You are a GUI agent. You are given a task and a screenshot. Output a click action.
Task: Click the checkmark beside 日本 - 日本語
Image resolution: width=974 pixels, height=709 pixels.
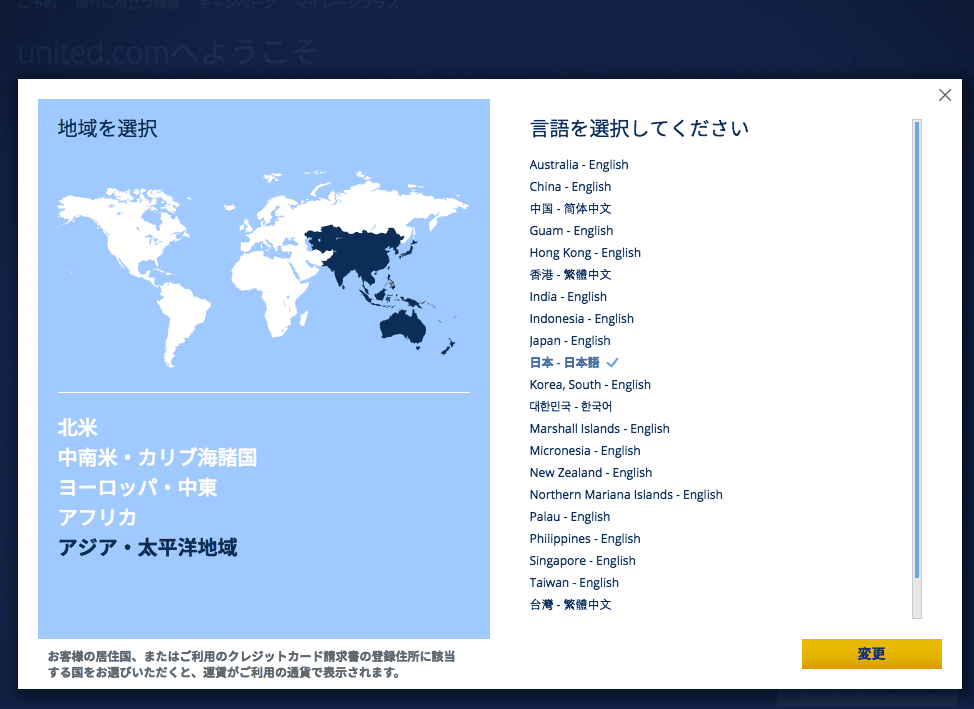click(x=613, y=363)
